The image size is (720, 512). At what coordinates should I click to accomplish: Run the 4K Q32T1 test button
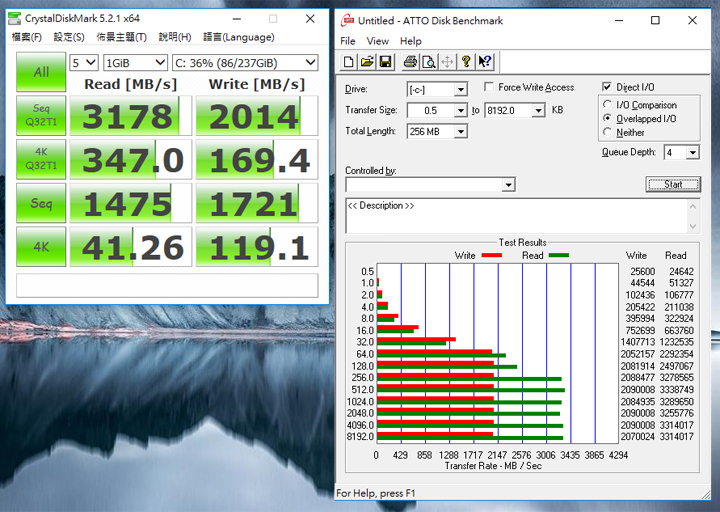point(41,159)
